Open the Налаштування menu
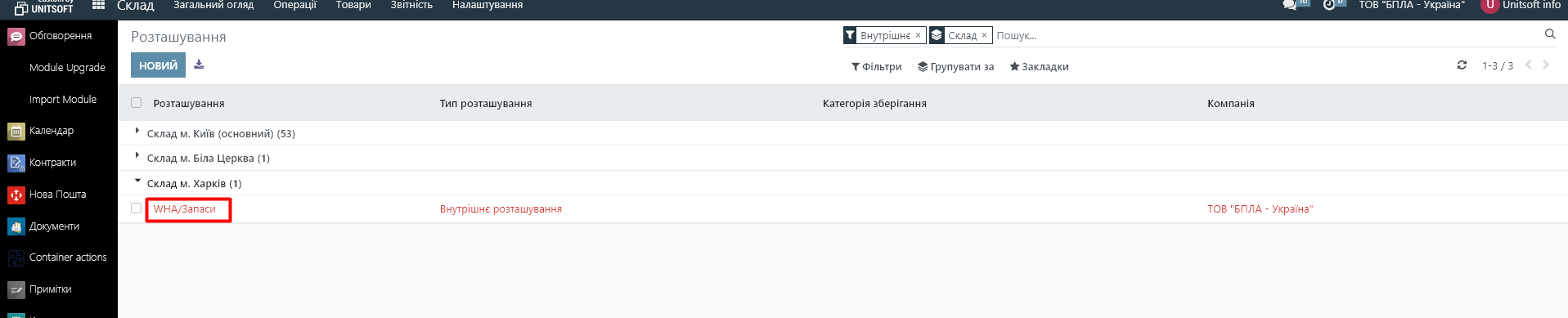The image size is (1568, 318). coord(487,5)
